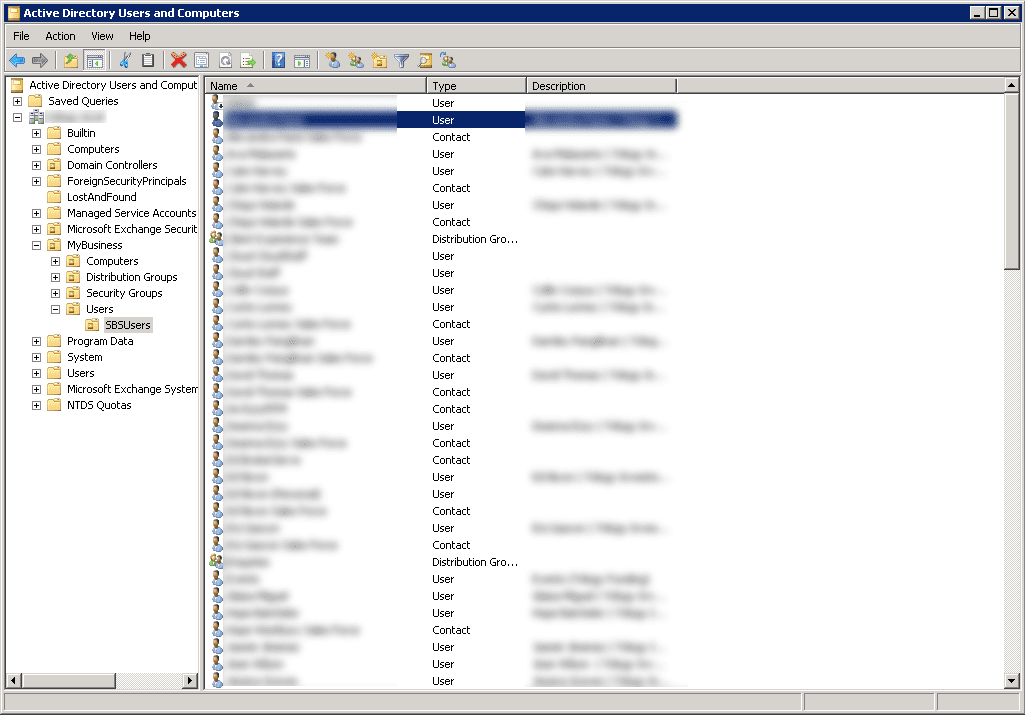This screenshot has width=1025, height=715.
Task: Open the Help menu
Action: (x=139, y=36)
